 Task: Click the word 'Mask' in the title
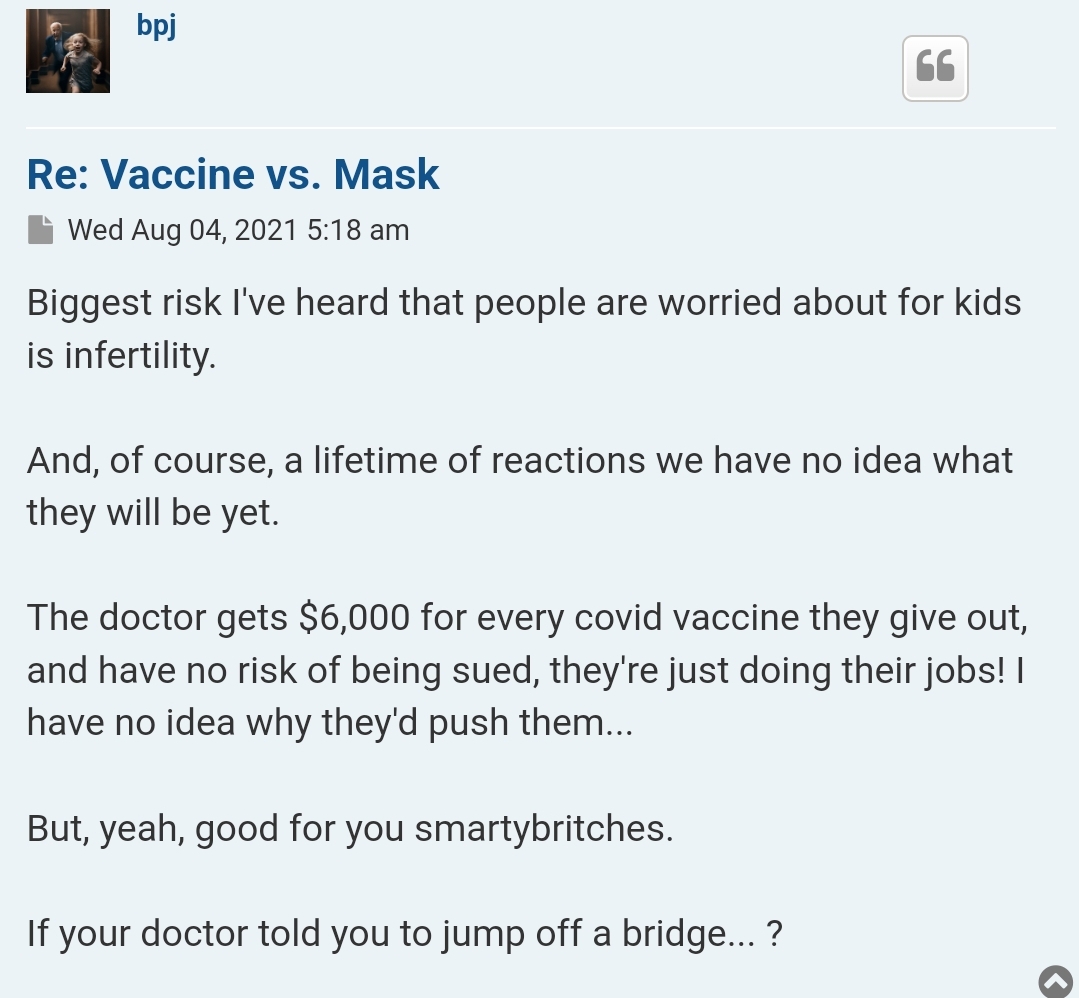coord(386,173)
